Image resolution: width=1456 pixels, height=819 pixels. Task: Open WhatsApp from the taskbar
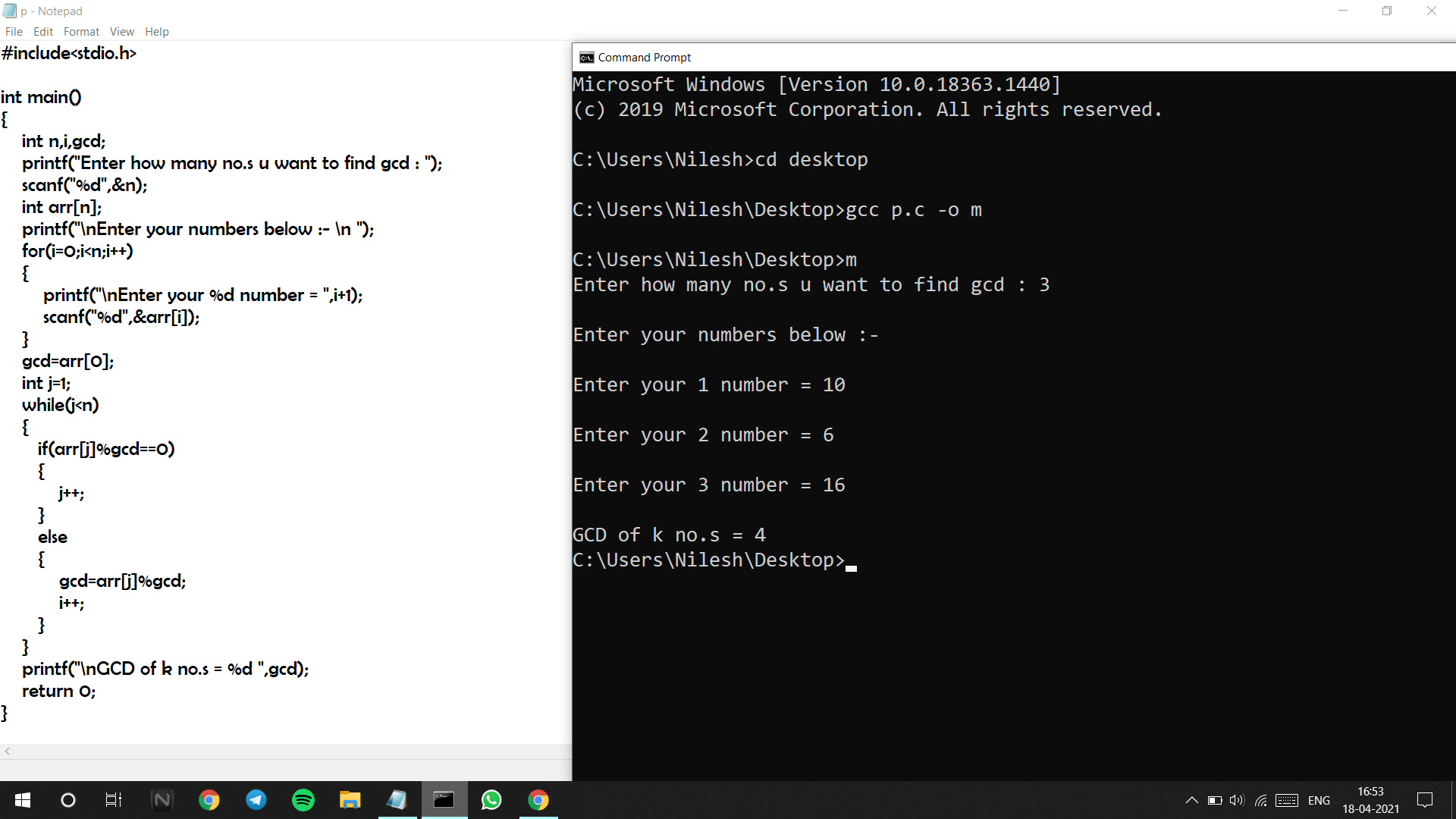coord(491,800)
